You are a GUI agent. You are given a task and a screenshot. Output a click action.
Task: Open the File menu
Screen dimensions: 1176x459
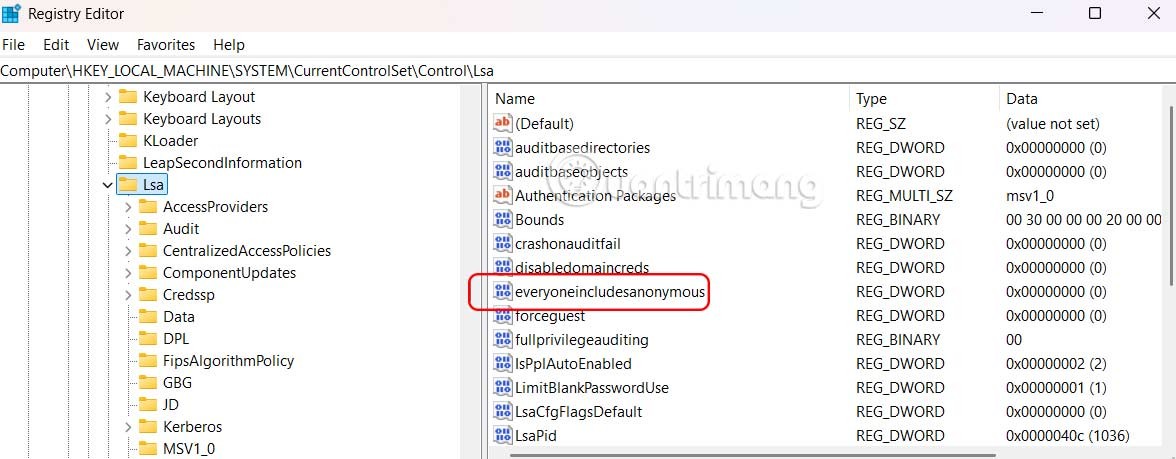coord(14,45)
